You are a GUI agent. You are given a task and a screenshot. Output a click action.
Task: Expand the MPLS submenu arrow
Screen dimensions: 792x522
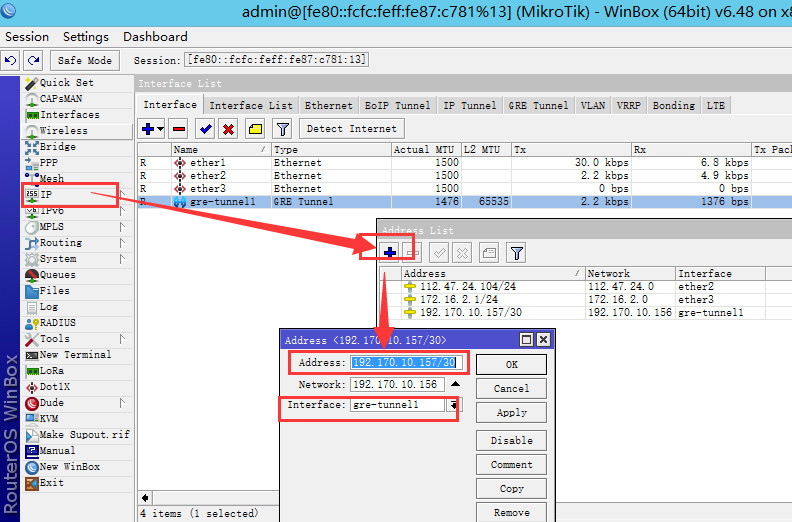(122, 226)
